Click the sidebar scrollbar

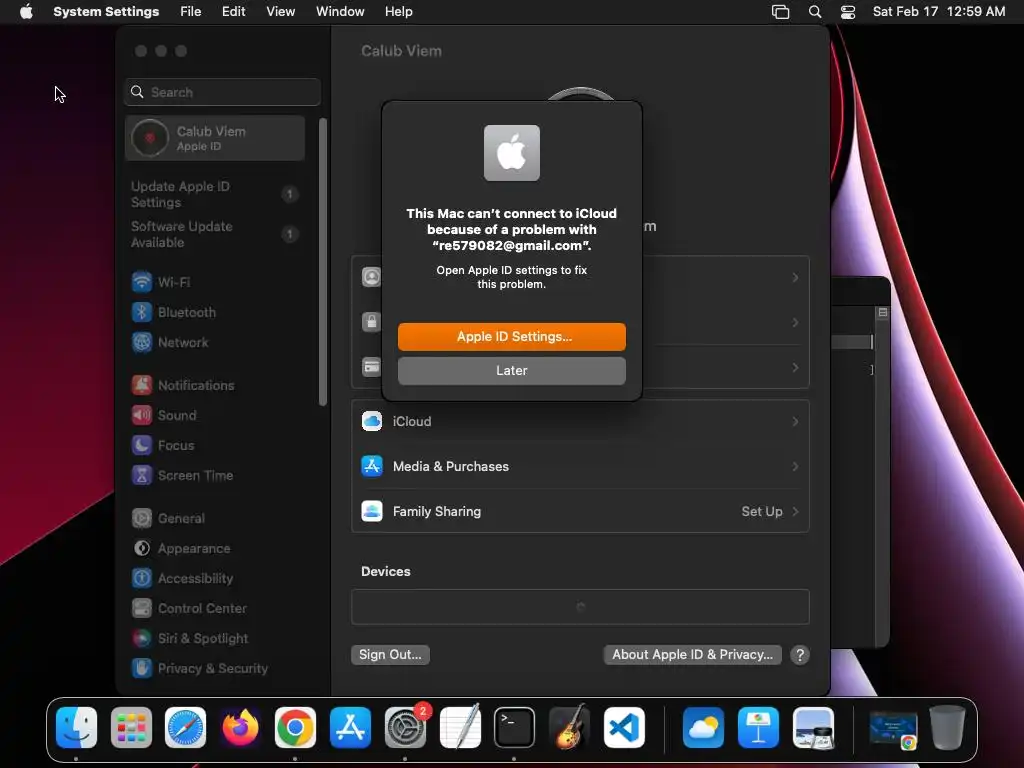pyautogui.click(x=322, y=262)
